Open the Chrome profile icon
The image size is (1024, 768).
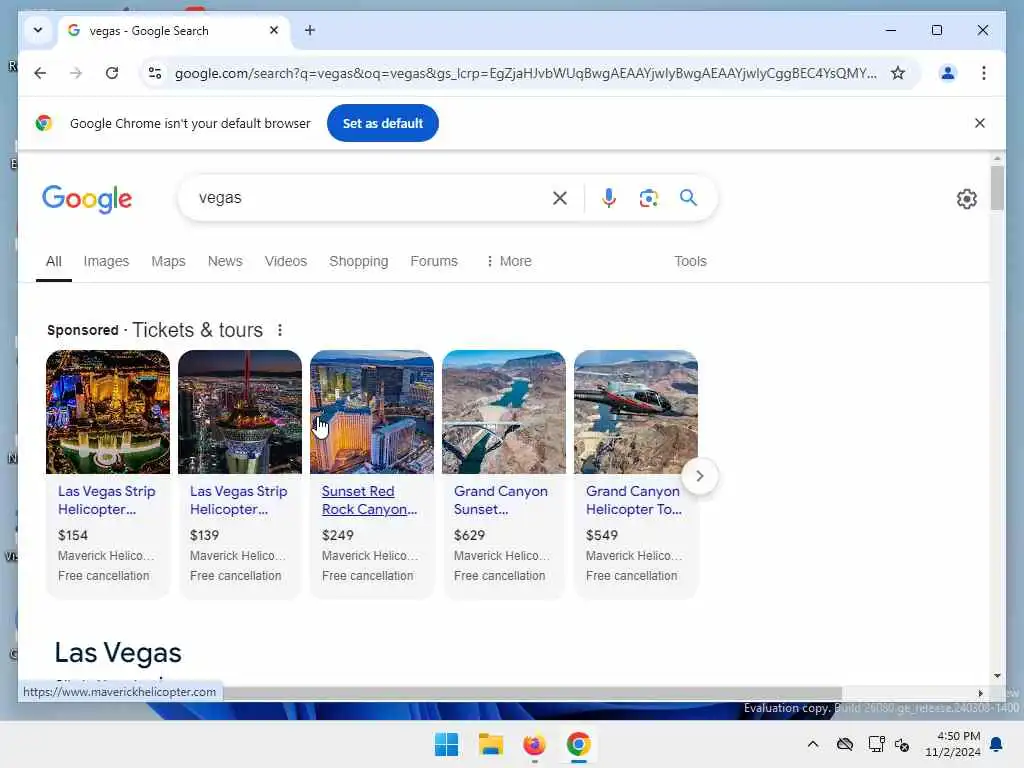[x=948, y=73]
